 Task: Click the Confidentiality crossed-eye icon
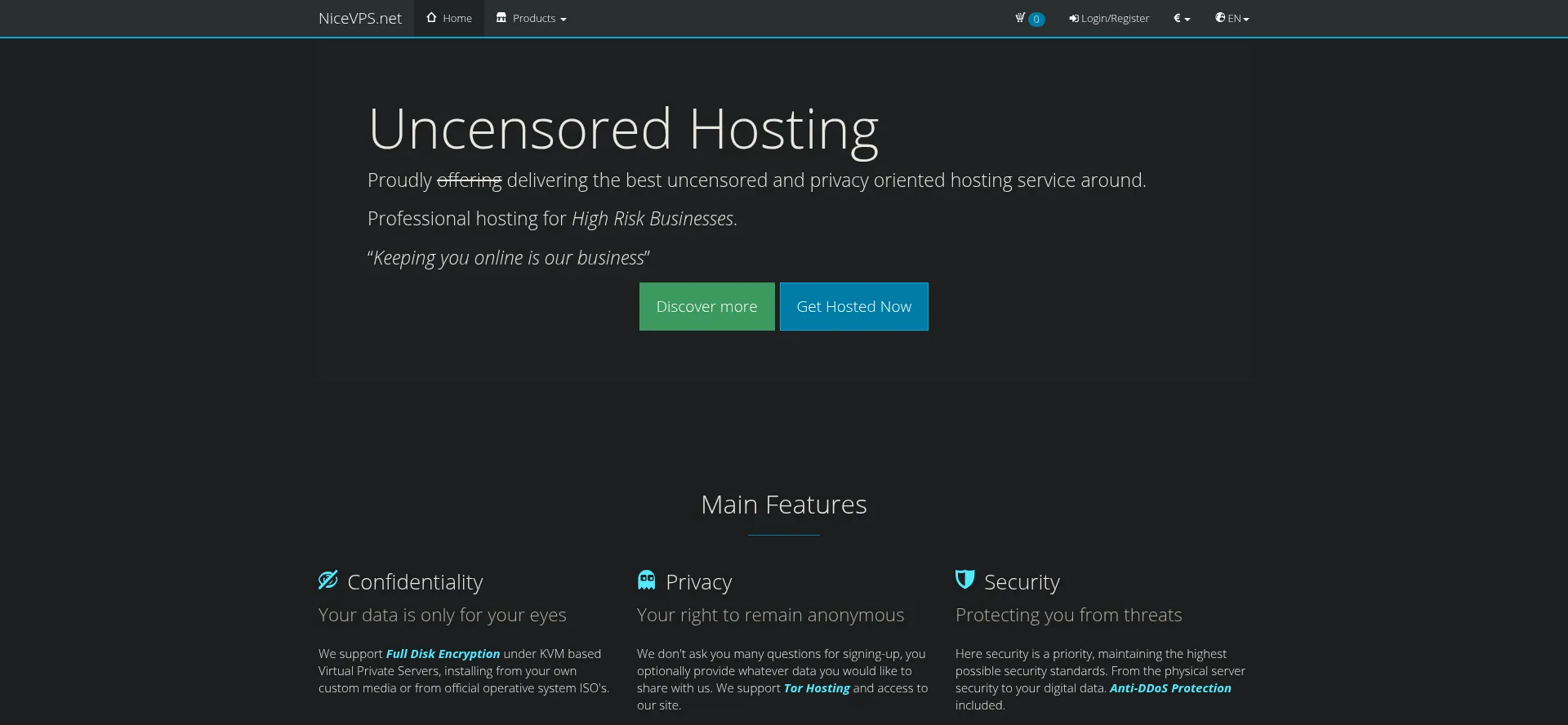click(328, 580)
